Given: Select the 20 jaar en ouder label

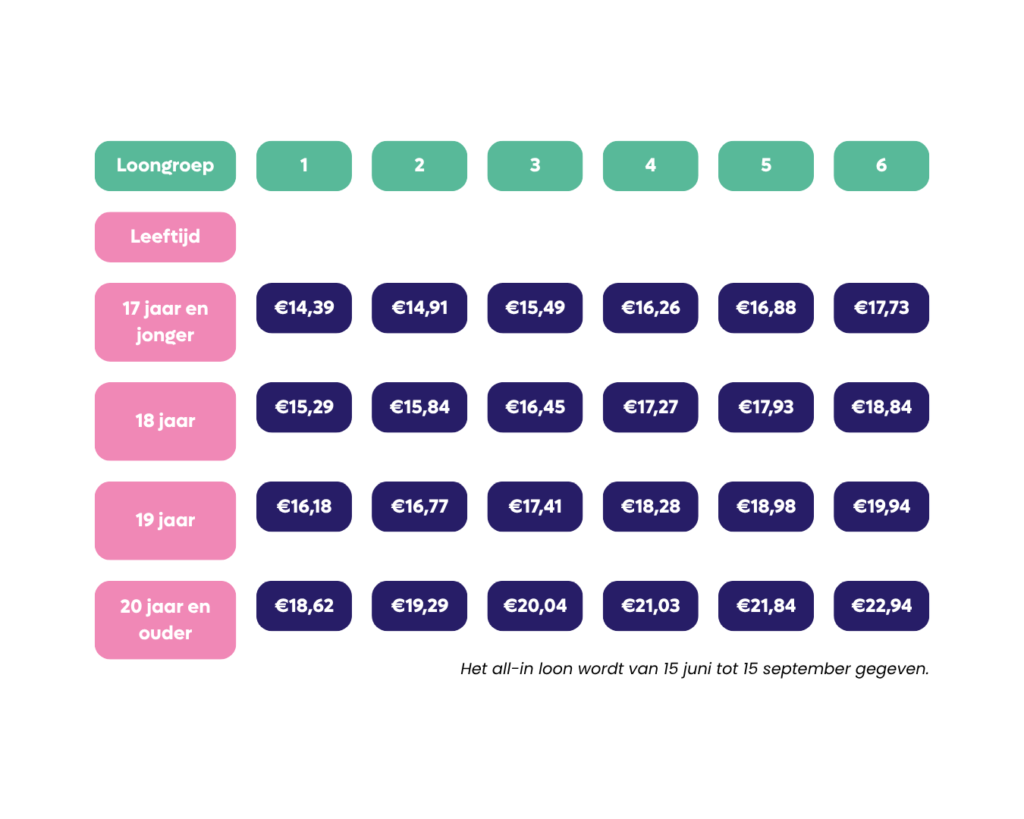Looking at the screenshot, I should click(x=165, y=620).
